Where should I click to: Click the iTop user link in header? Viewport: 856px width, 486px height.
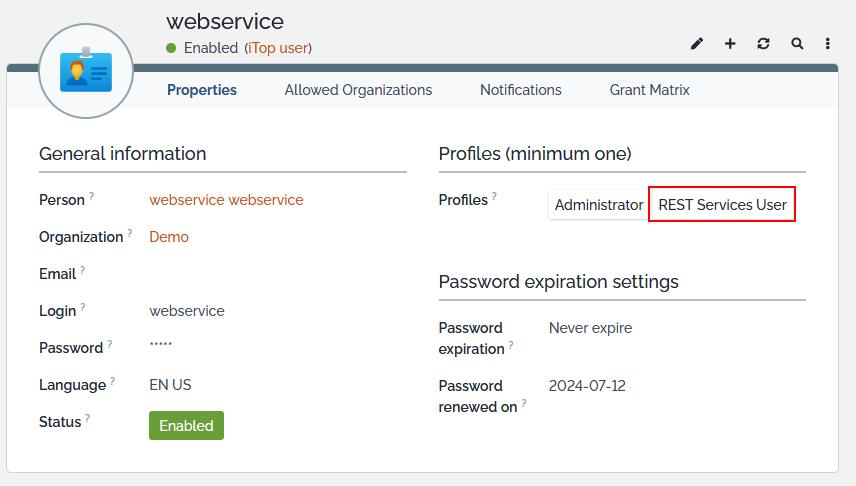click(279, 48)
